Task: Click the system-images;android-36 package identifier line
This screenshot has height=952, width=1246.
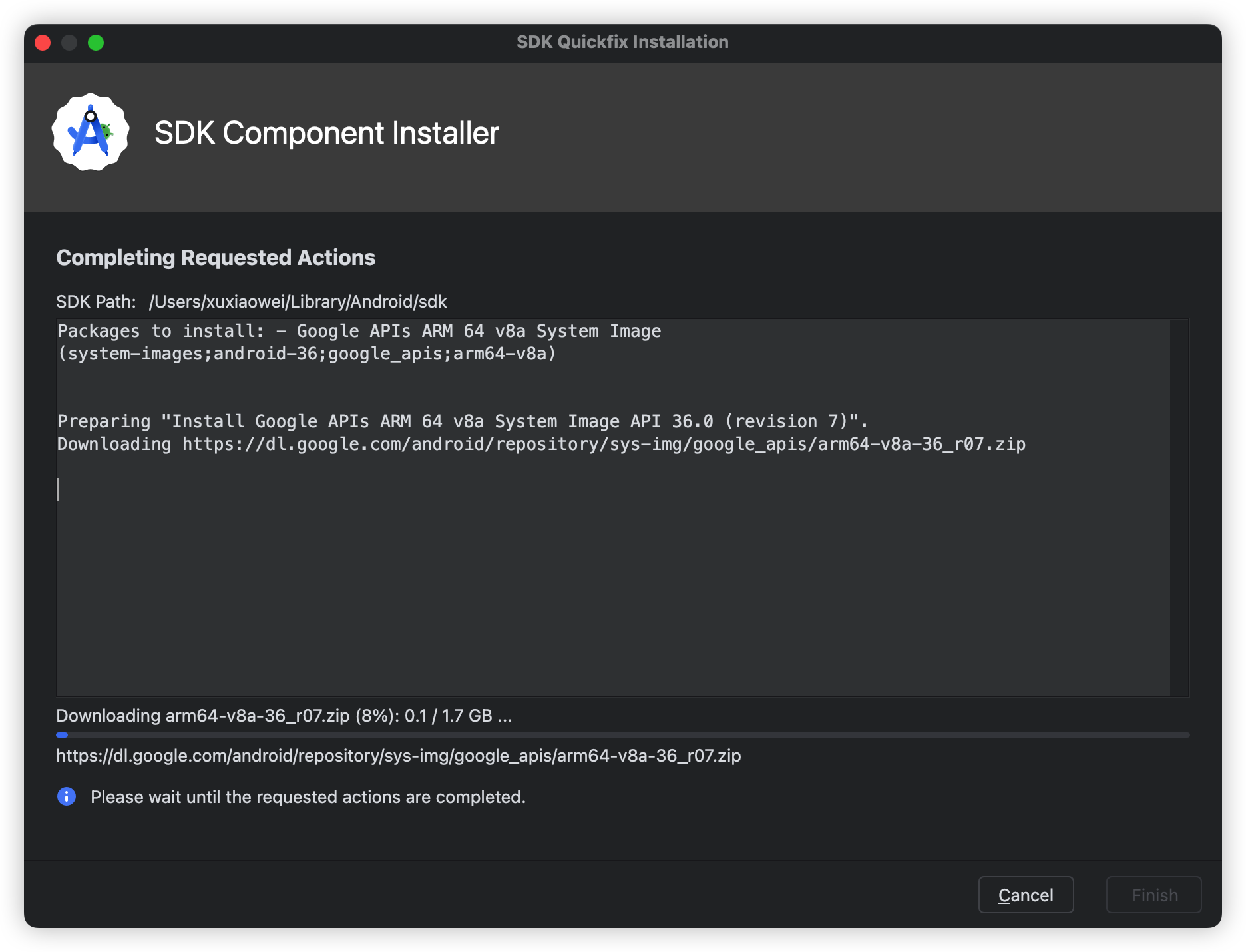Action: point(306,354)
